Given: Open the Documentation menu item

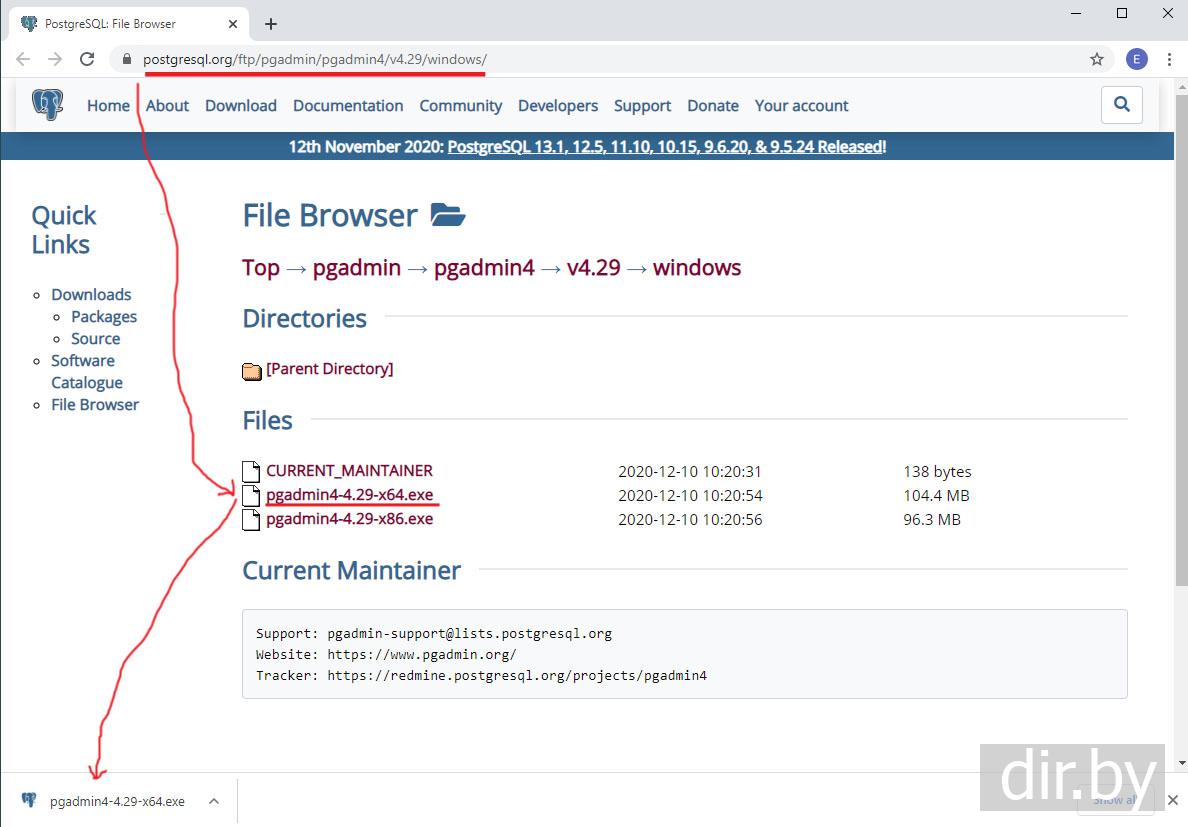Looking at the screenshot, I should pos(348,106).
